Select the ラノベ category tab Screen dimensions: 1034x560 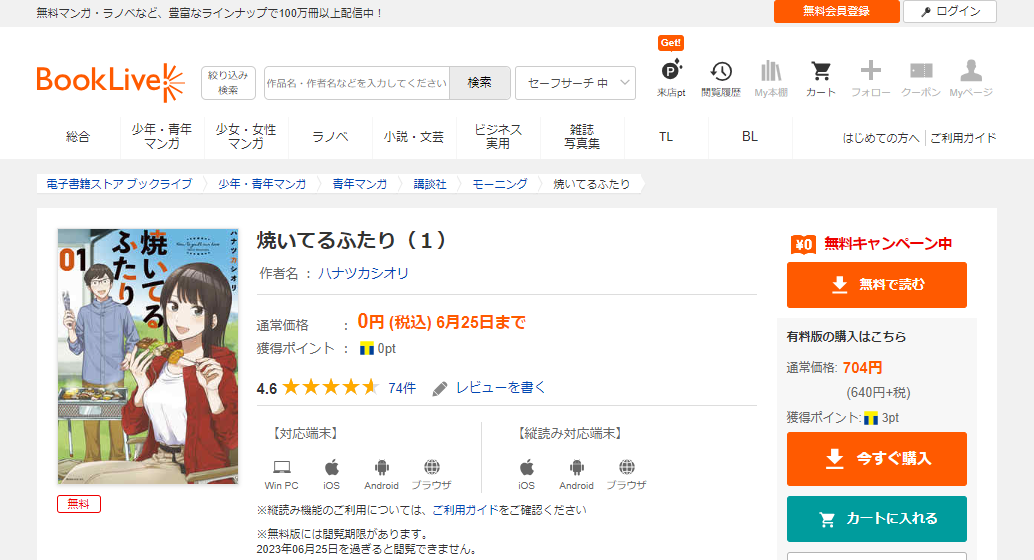(330, 137)
